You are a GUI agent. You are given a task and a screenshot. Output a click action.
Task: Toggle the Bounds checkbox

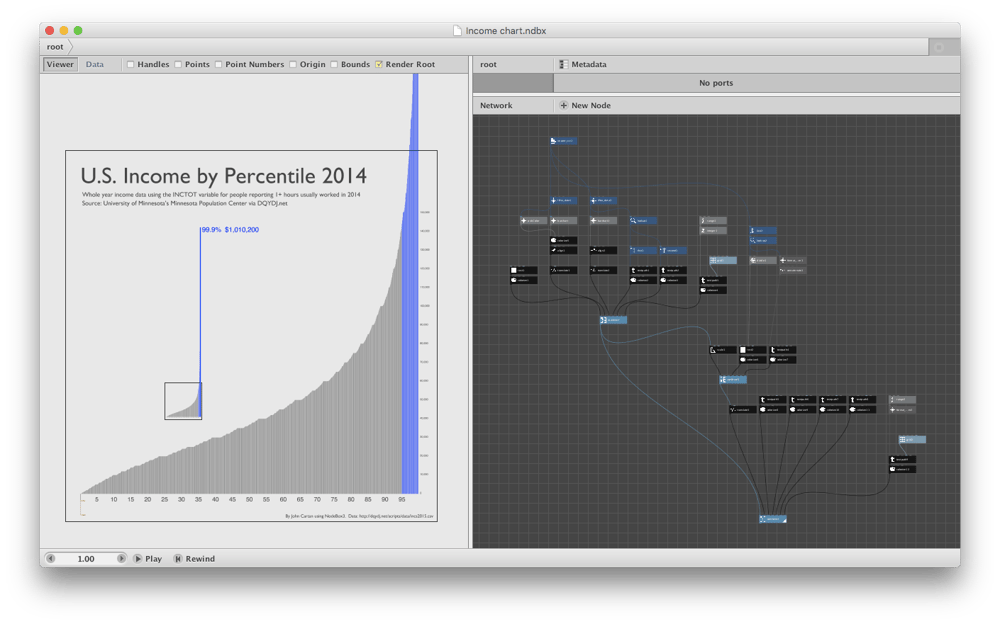click(x=334, y=64)
